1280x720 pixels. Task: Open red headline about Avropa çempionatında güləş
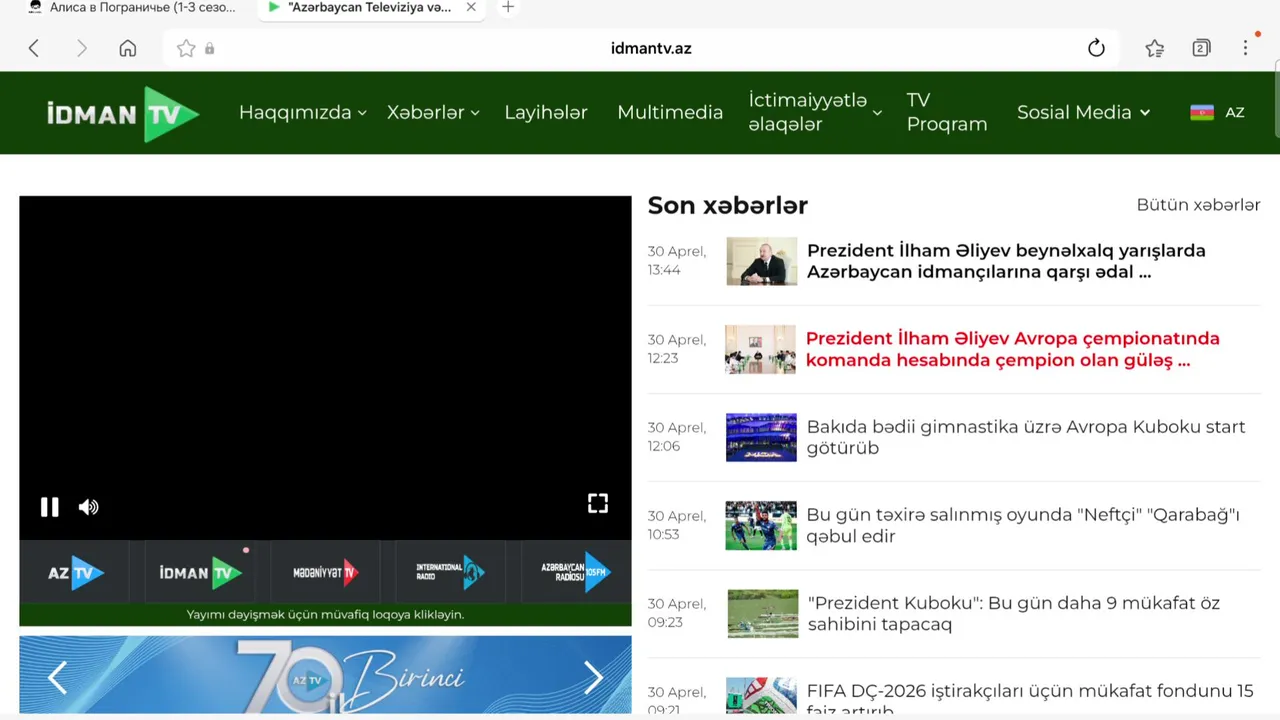[x=1013, y=349]
